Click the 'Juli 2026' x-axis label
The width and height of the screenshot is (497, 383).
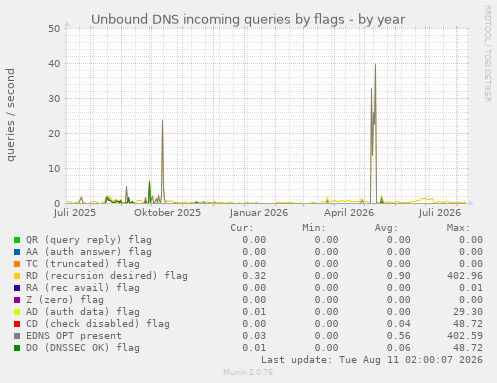point(440,213)
